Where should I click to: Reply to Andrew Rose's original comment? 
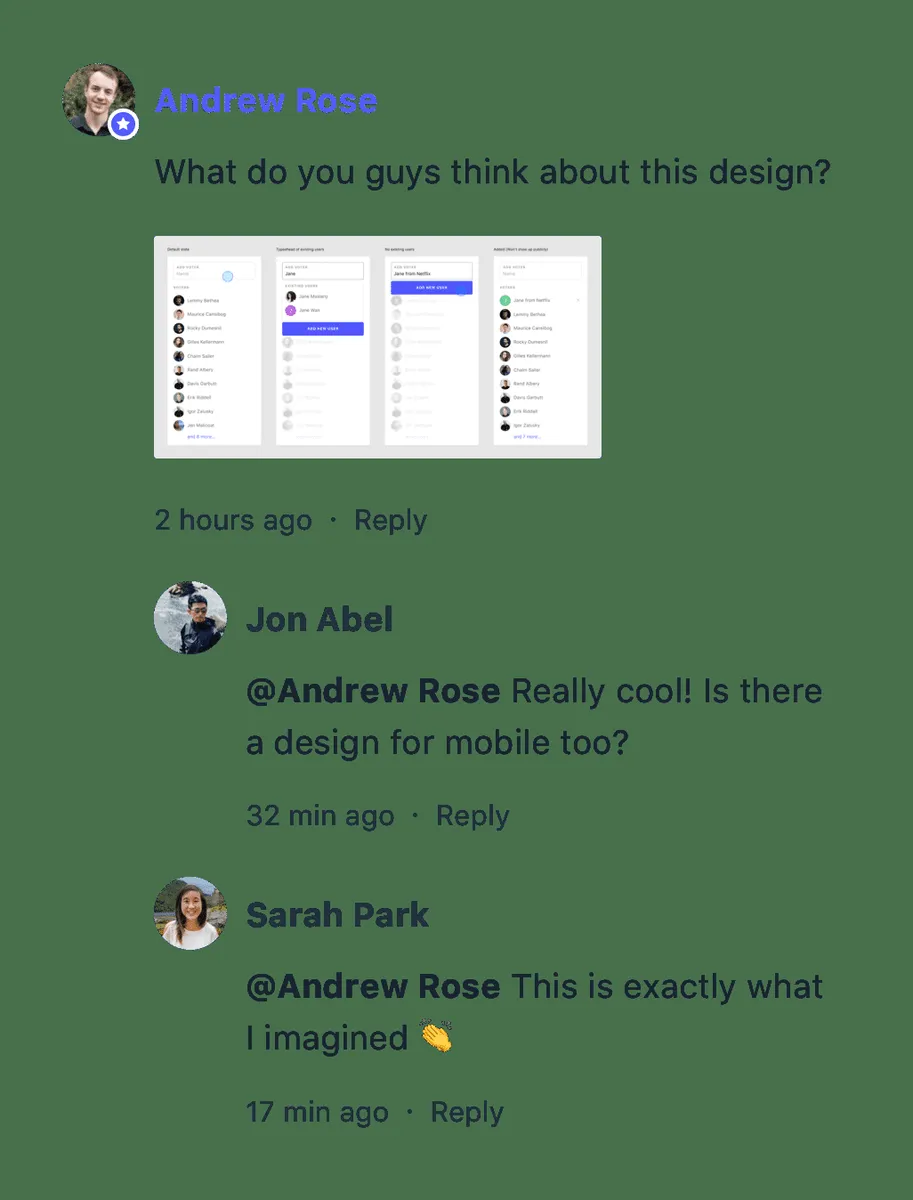[x=390, y=520]
